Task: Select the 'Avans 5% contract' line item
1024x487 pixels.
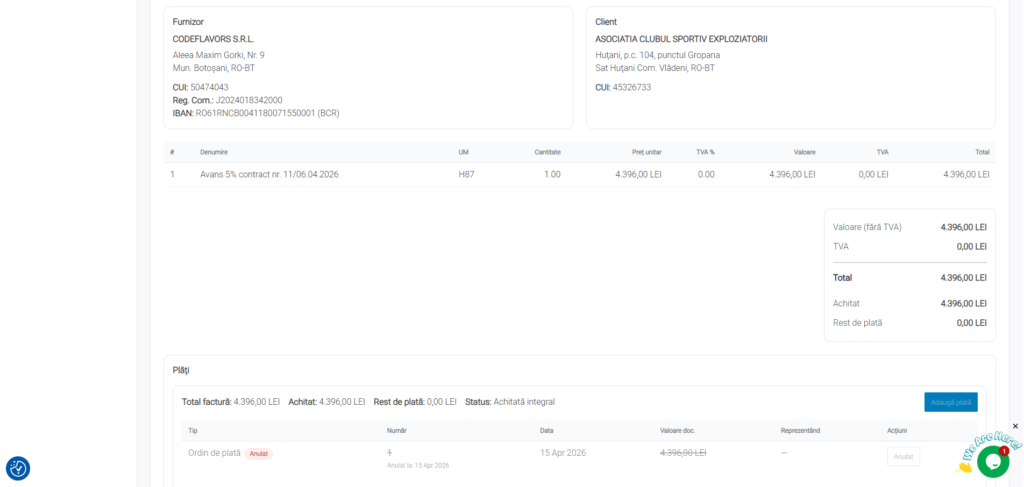Action: click(x=269, y=174)
